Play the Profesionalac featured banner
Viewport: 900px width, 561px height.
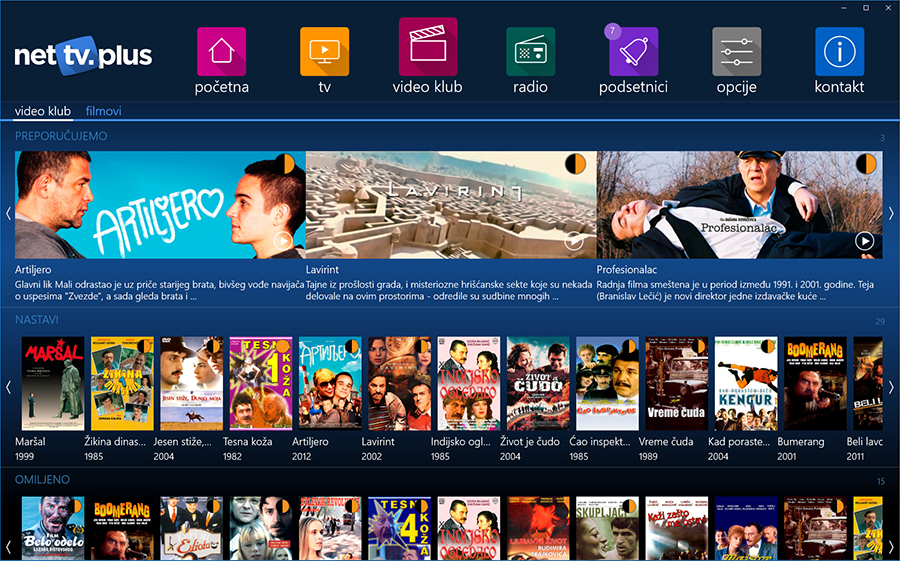click(865, 241)
